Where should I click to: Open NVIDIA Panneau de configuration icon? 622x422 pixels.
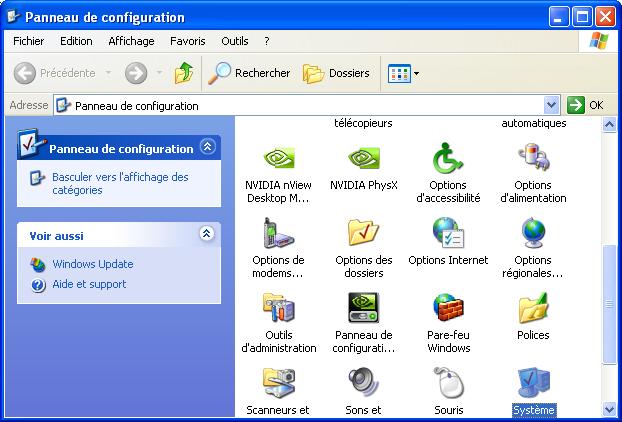point(363,307)
